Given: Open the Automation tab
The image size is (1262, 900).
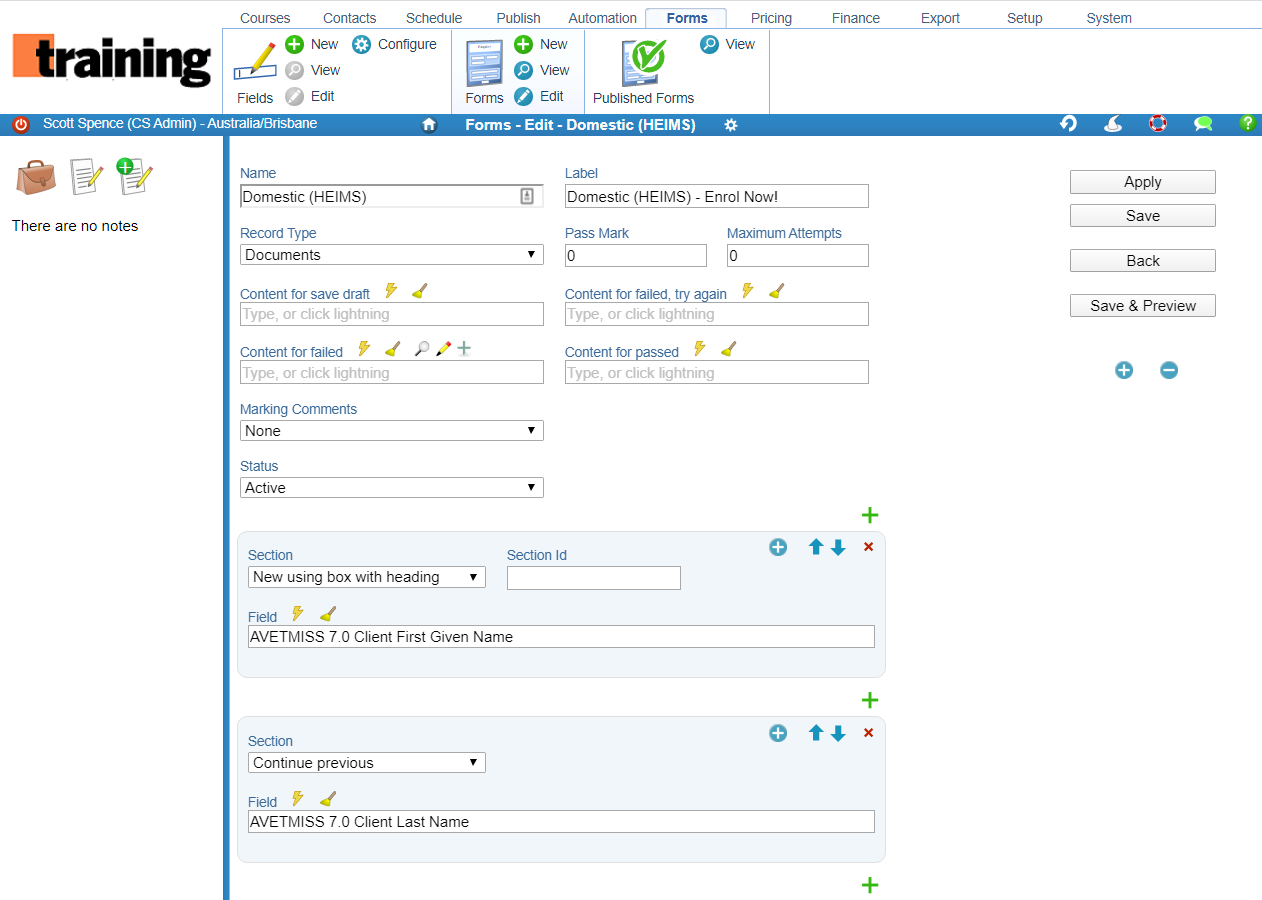Looking at the screenshot, I should (x=602, y=18).
